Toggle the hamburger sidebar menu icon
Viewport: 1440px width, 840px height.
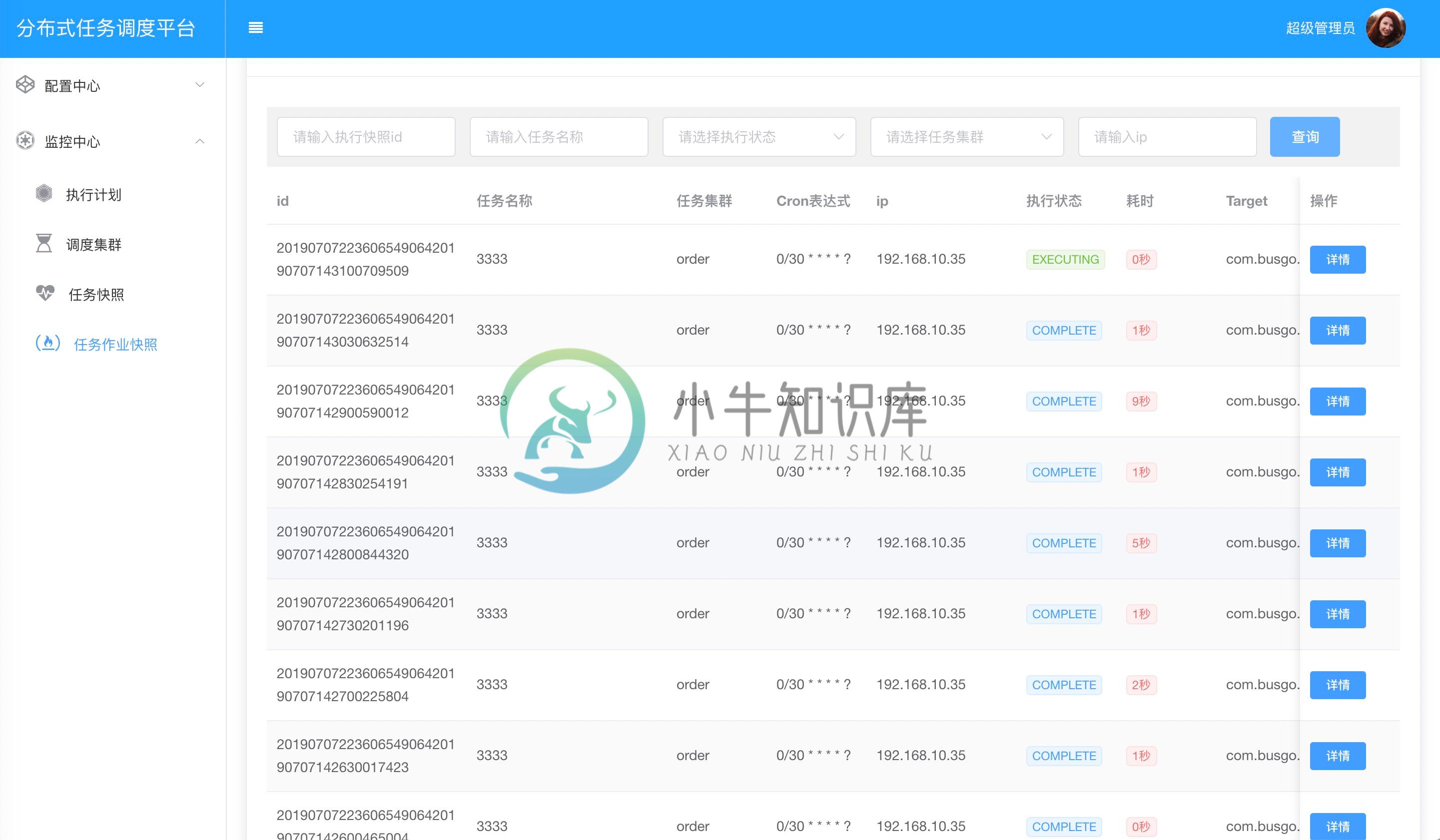[255, 27]
